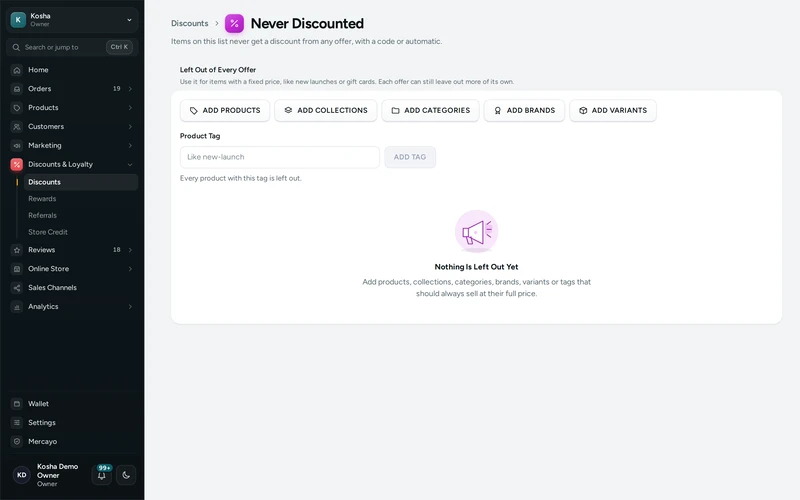The image size is (800, 500).
Task: Open the Kosha store switcher dropdown
Action: 72,20
